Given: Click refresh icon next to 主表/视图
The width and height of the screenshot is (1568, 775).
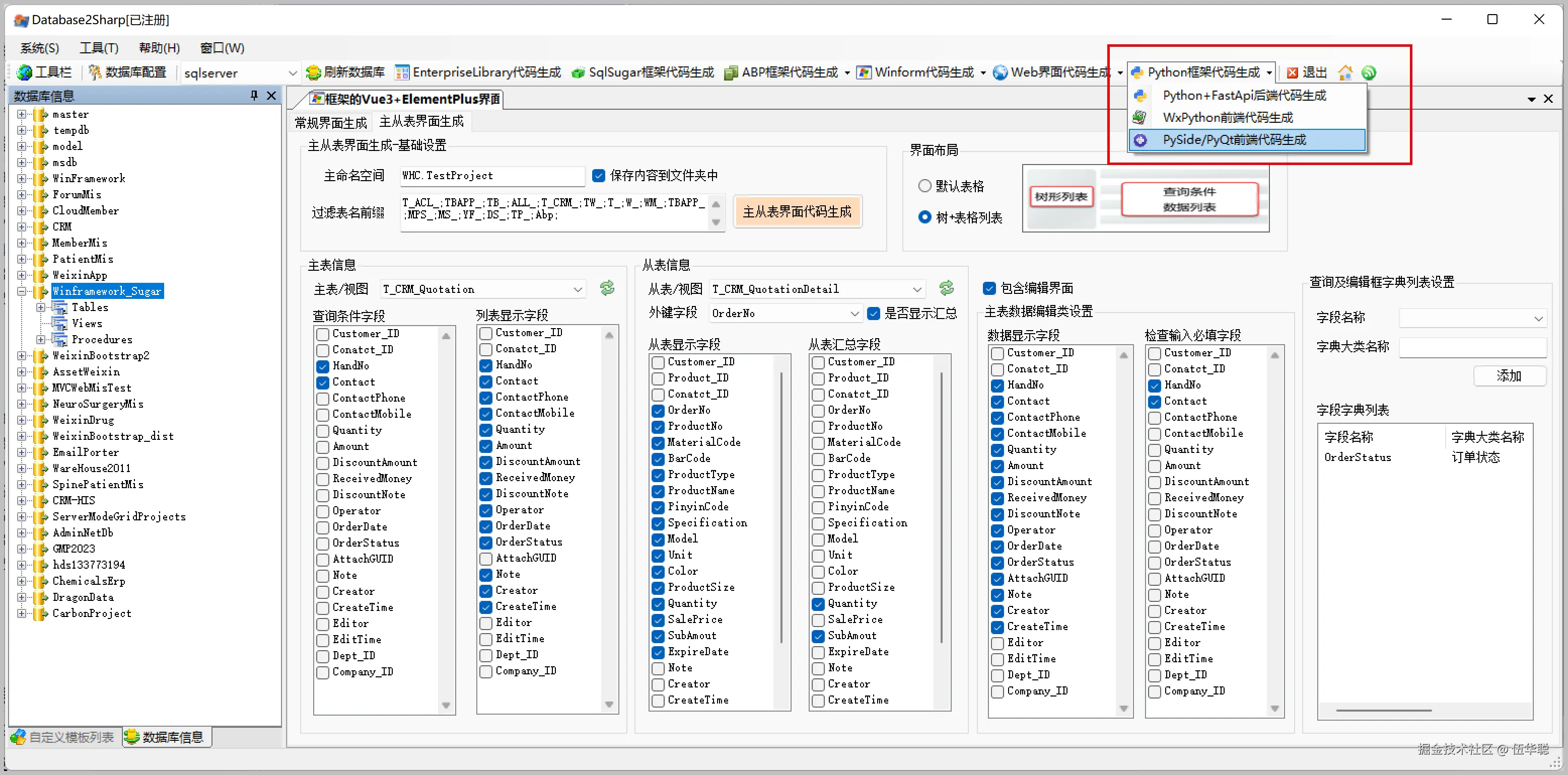Looking at the screenshot, I should (607, 288).
